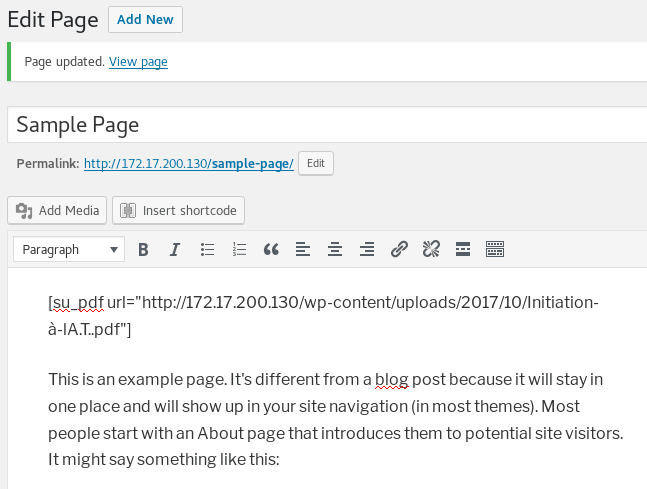Screen dimensions: 647x489
Task: Open the sample-page permalink URL
Action: [x=189, y=164]
